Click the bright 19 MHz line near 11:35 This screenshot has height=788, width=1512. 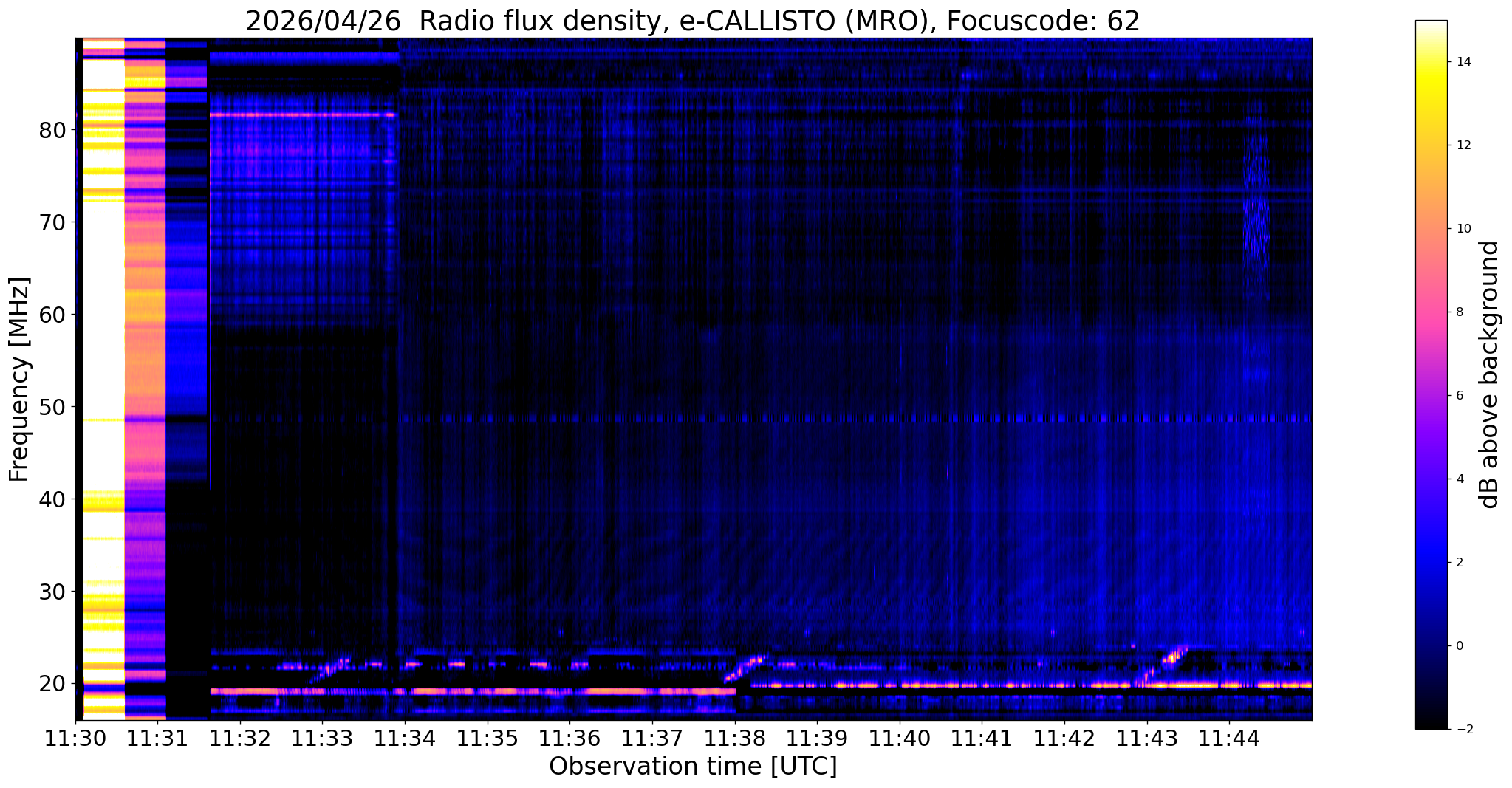click(473, 691)
